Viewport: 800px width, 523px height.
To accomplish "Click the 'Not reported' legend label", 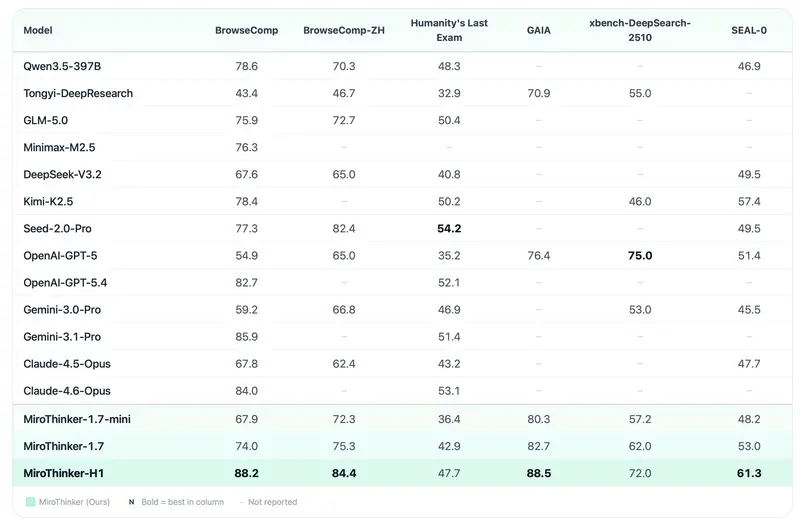I will click(272, 502).
